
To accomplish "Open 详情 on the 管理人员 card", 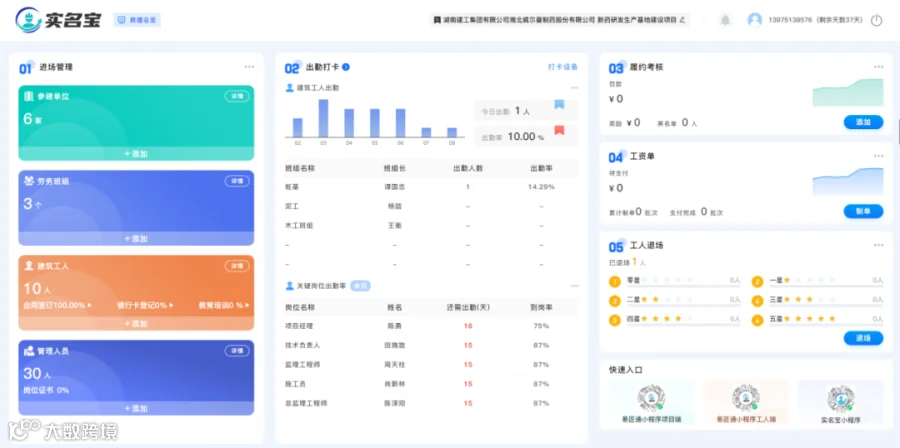I will 237,351.
